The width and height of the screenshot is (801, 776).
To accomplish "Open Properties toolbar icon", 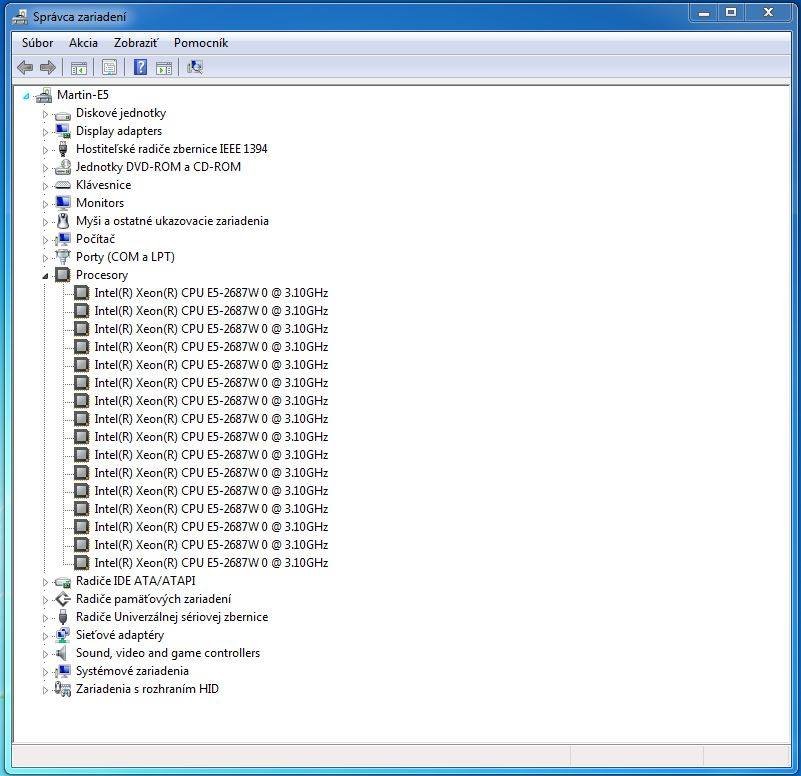I will coord(109,67).
